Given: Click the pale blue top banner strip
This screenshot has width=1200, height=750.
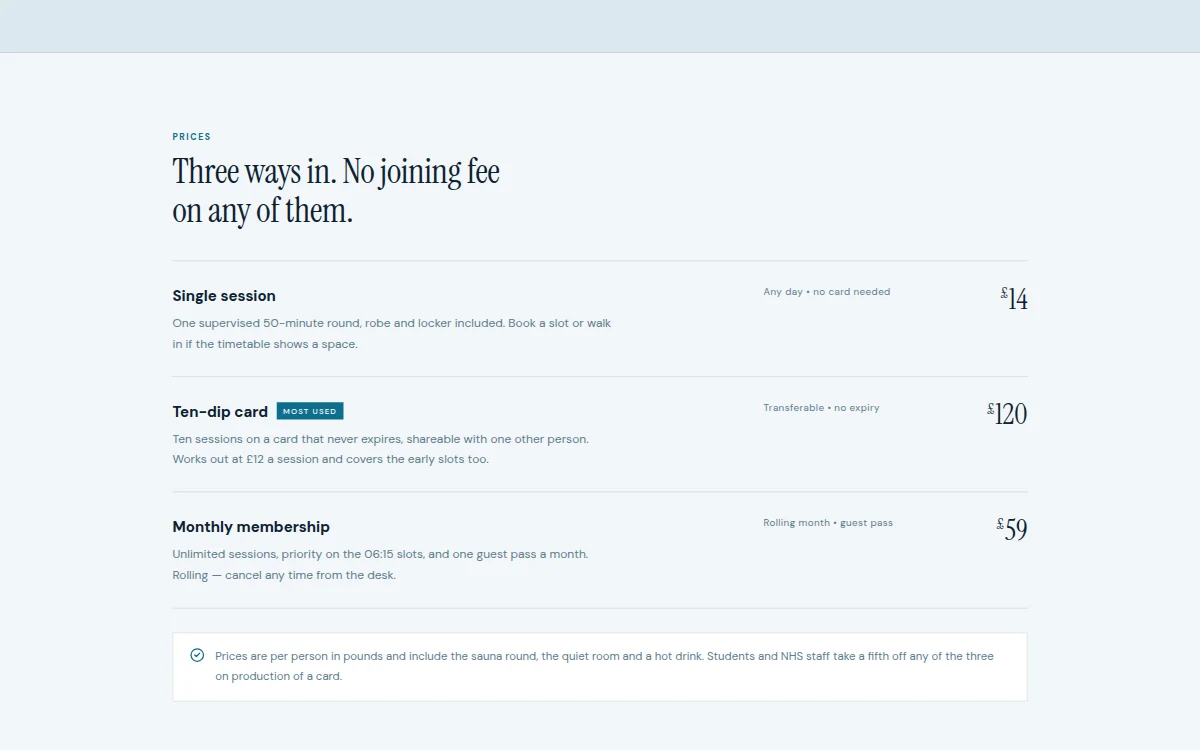Looking at the screenshot, I should pos(600,26).
